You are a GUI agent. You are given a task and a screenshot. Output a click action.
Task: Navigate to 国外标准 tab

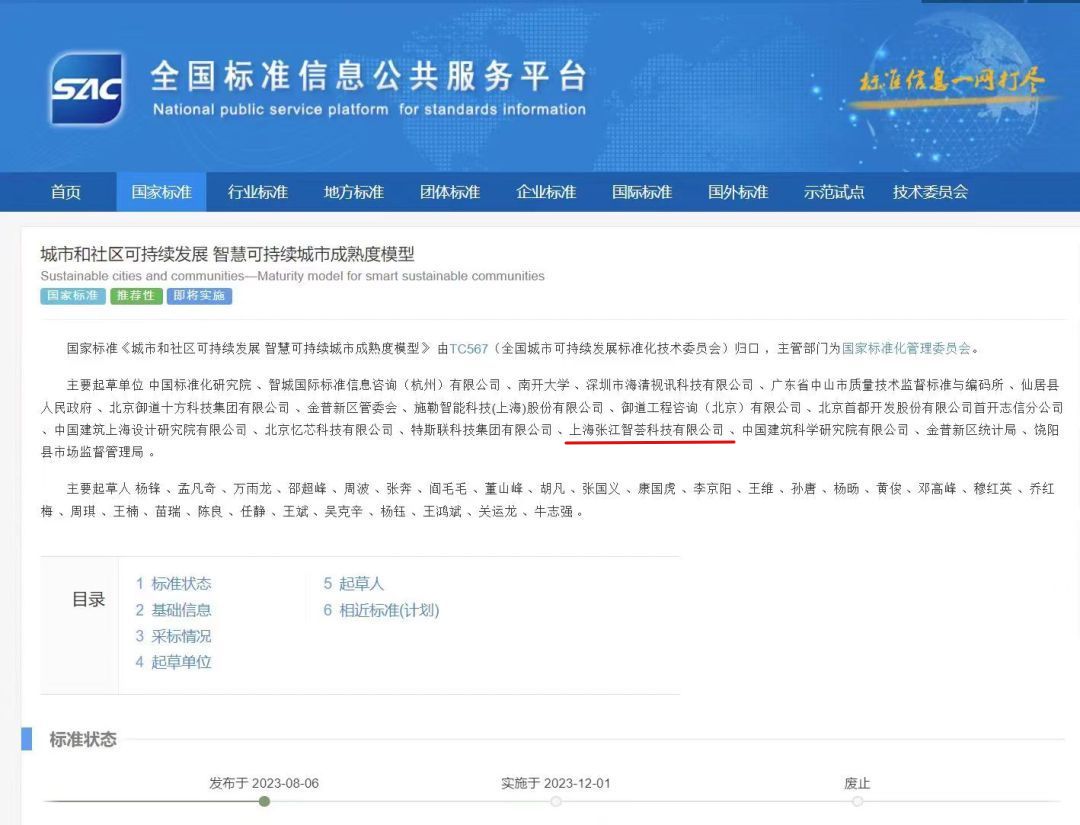738,192
